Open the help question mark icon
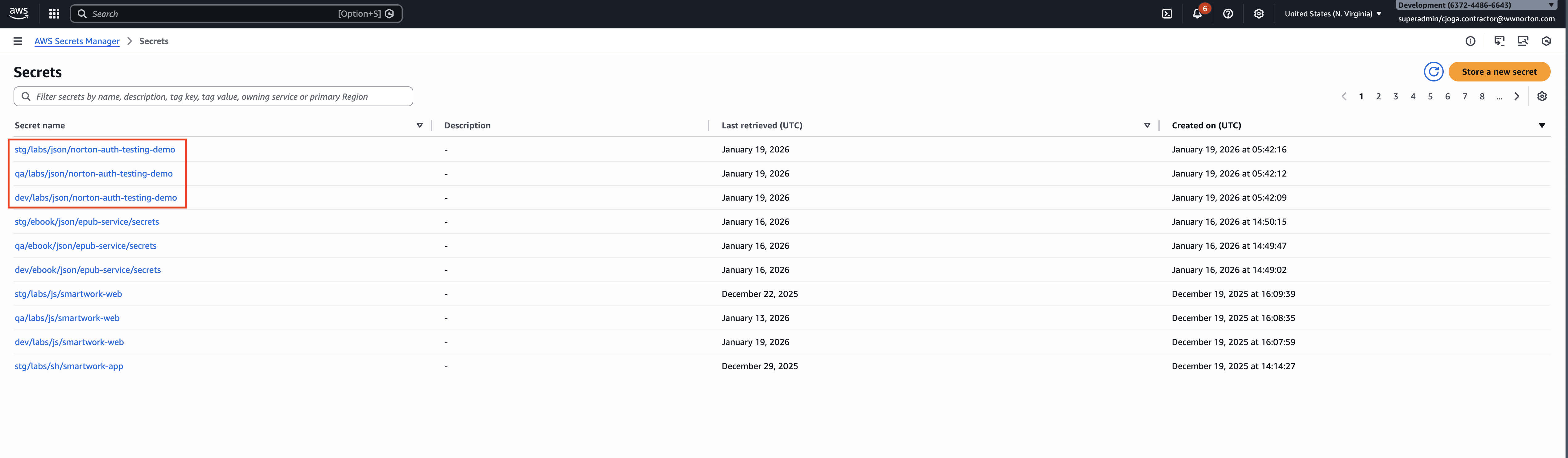The width and height of the screenshot is (1568, 458). (1228, 13)
